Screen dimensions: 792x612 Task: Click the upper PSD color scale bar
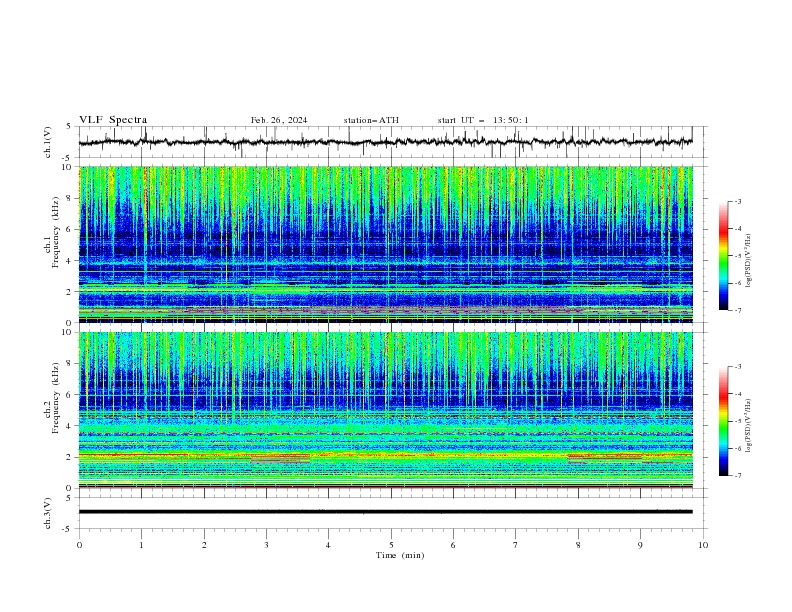coord(724,256)
